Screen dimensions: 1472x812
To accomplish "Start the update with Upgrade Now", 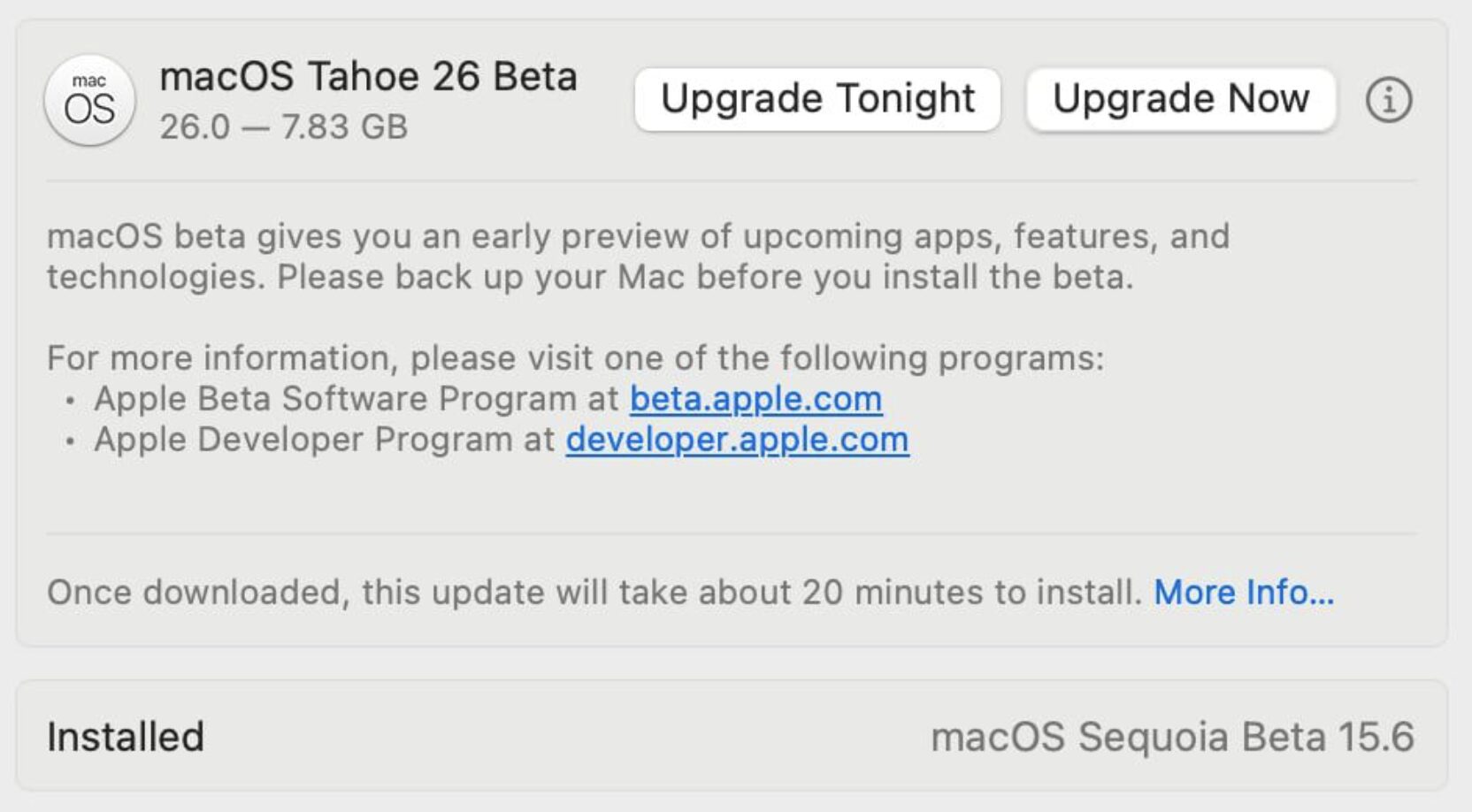I will coord(1181,99).
